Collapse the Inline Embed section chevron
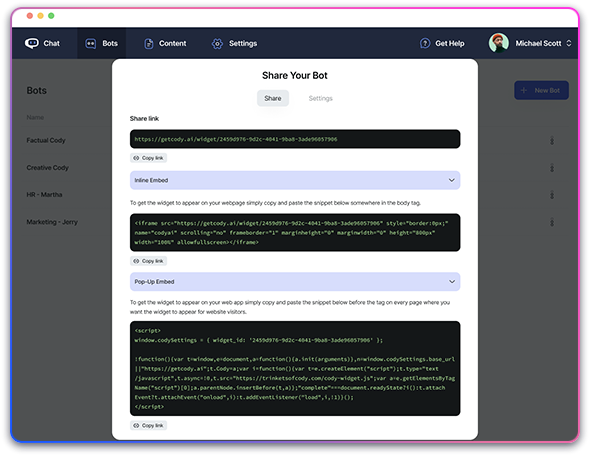Screen dimensions: 590x456 pyautogui.click(x=452, y=180)
